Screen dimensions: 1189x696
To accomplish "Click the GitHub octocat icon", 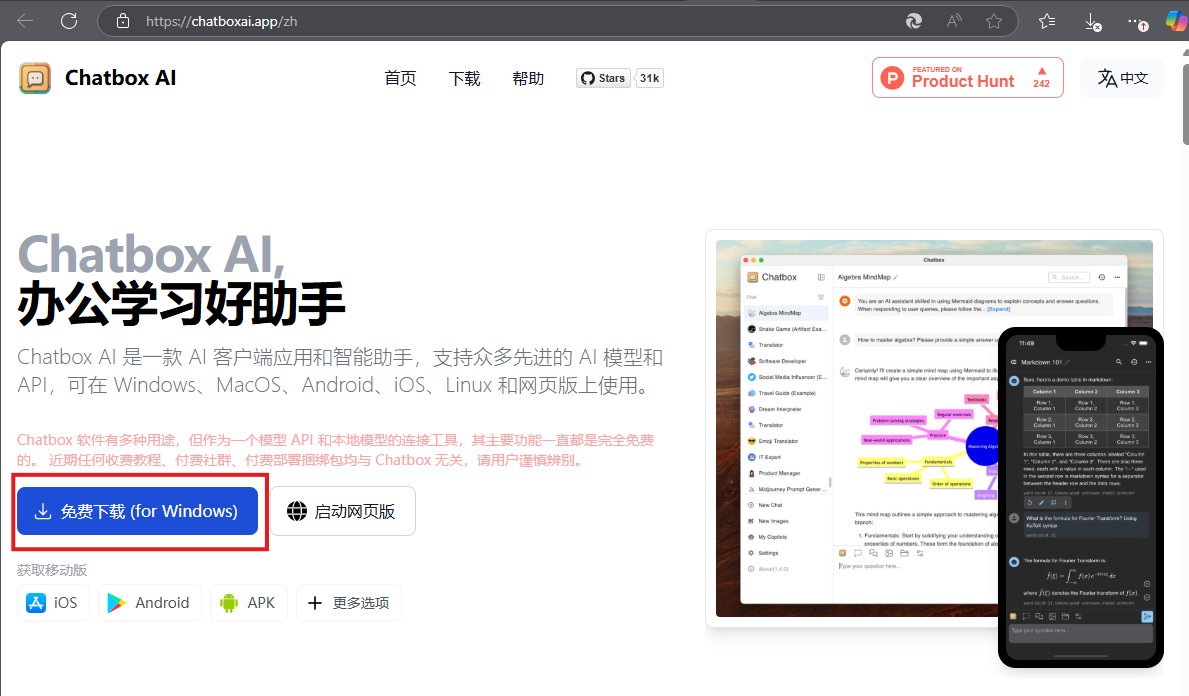I will [x=588, y=78].
